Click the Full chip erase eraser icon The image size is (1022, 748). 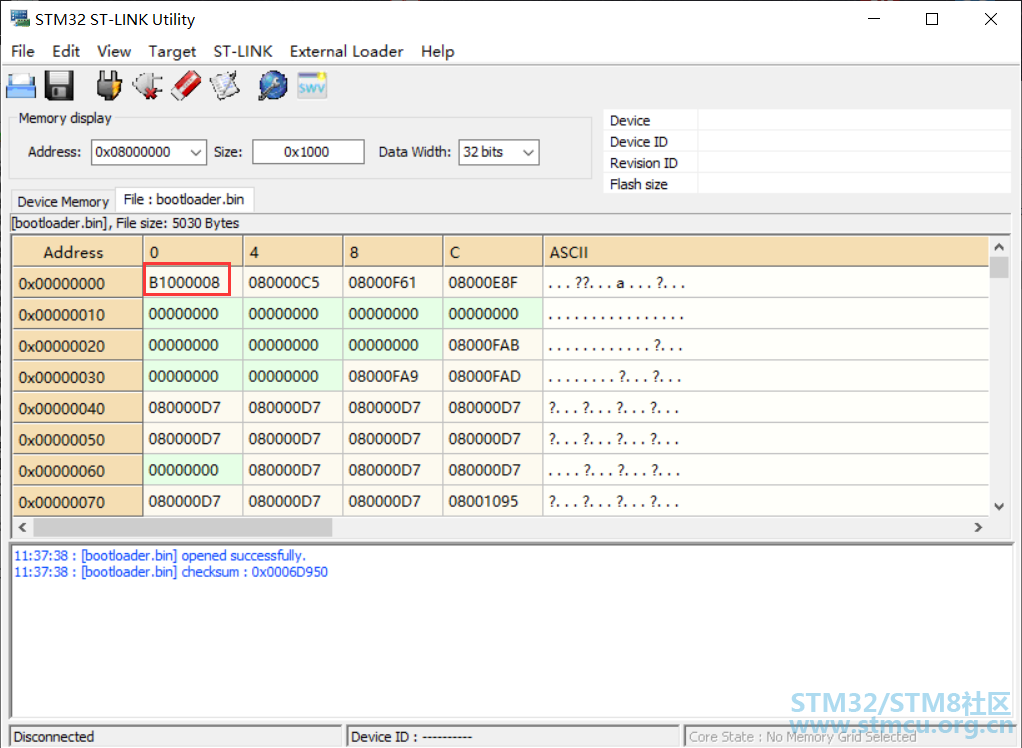(x=186, y=85)
